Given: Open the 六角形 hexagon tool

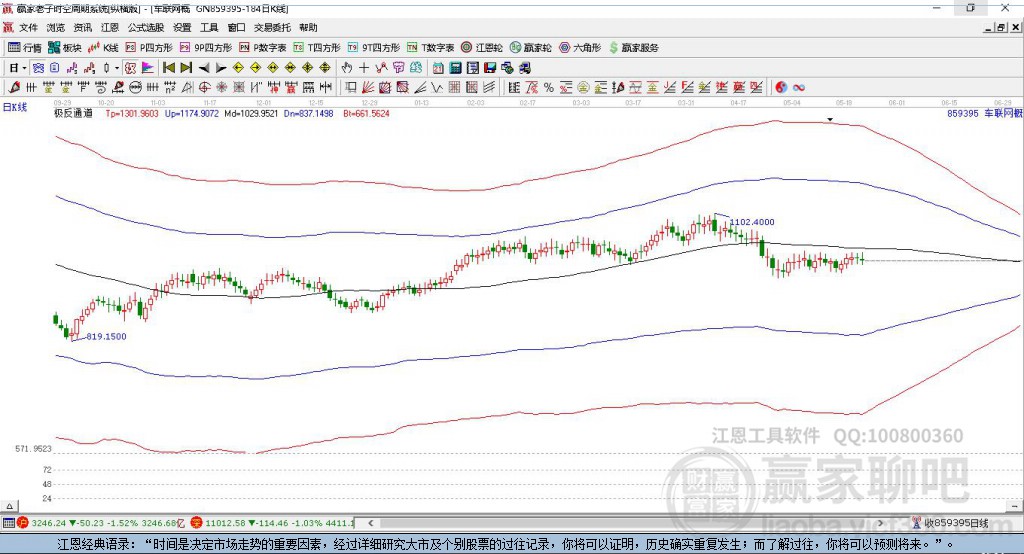Looking at the screenshot, I should click(580, 48).
